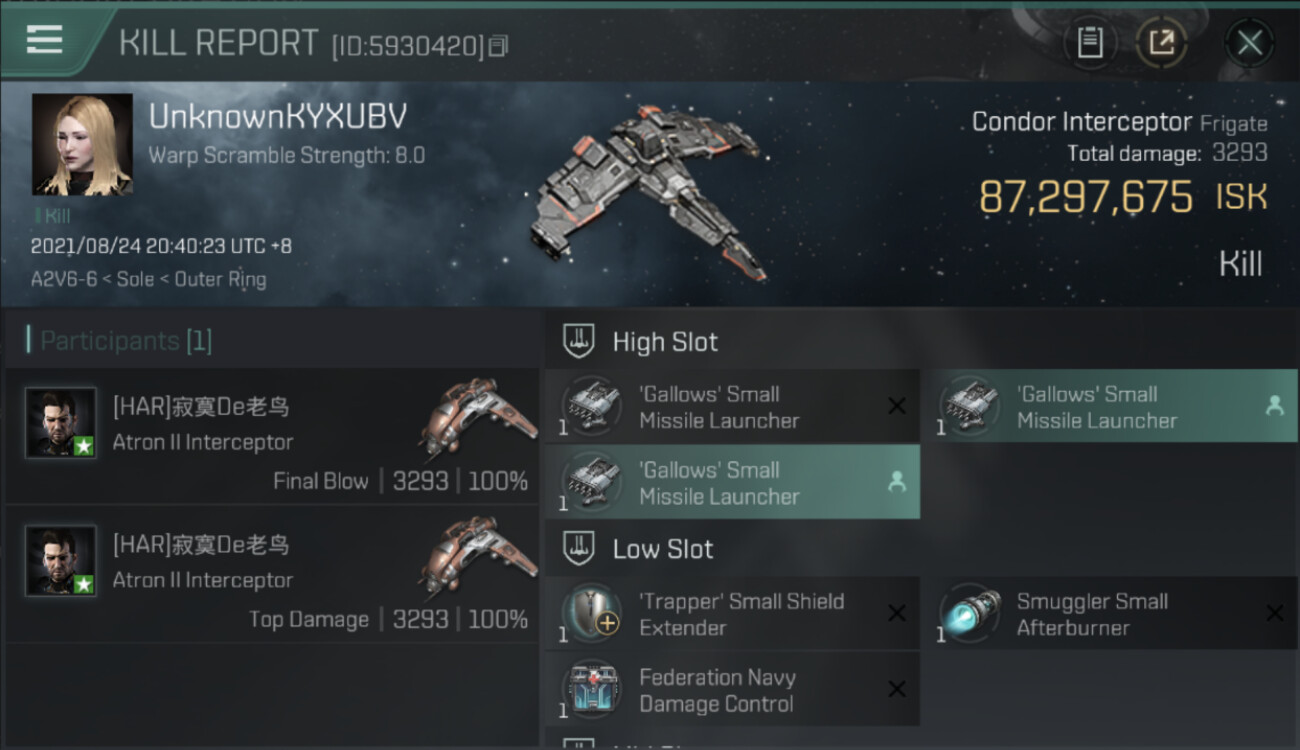This screenshot has height=750, width=1300.
Task: Copy the kill report ID icon
Action: tap(499, 45)
